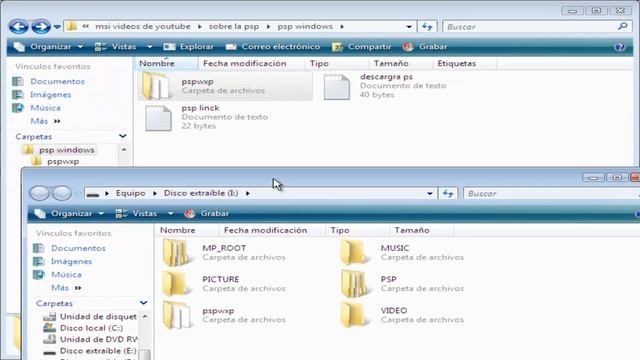
Task: Select 'Disco extraíble (E:)' in folder tree
Action: pos(98,351)
